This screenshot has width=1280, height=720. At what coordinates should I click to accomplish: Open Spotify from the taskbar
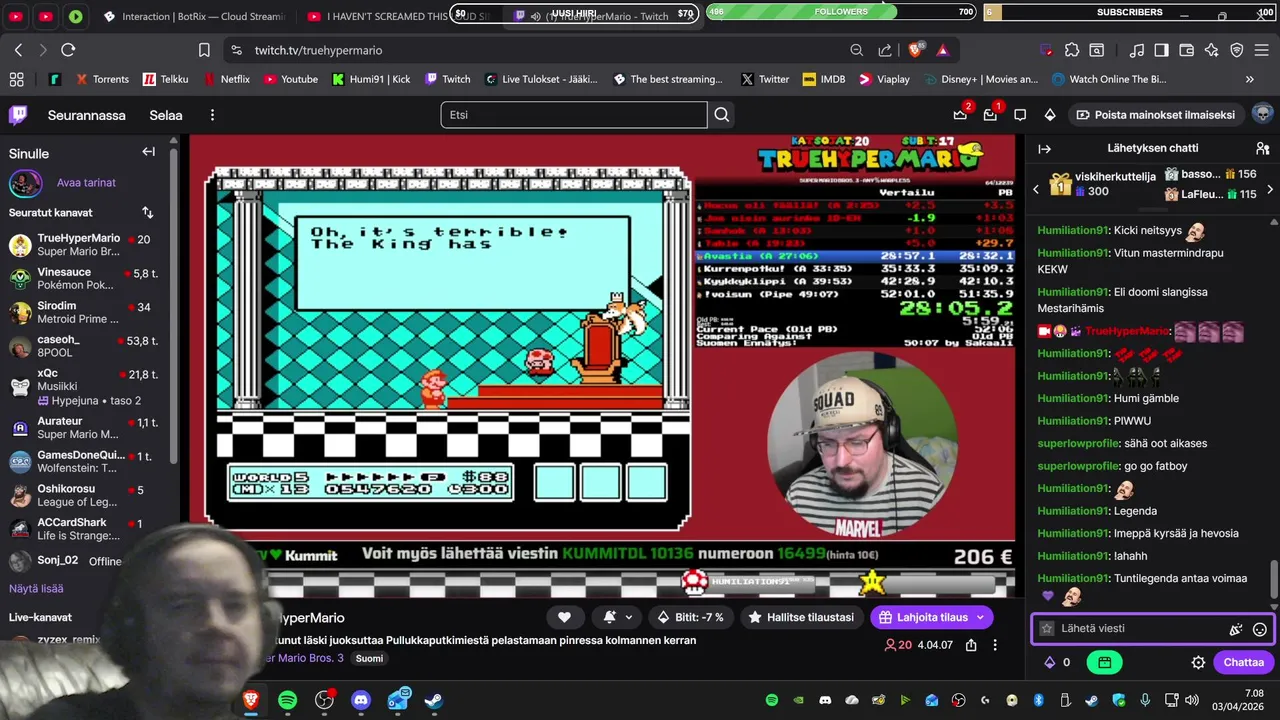(x=287, y=700)
